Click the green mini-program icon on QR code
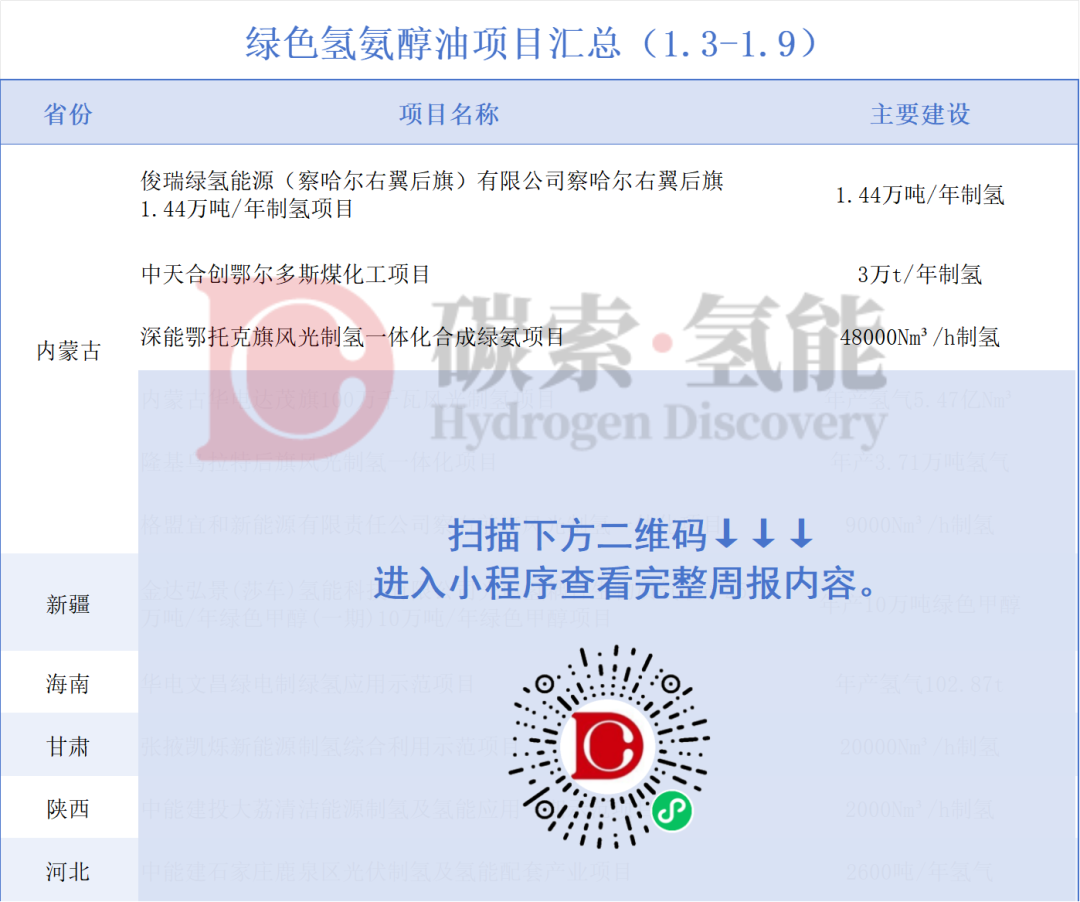The width and height of the screenshot is (1080, 902). (672, 810)
